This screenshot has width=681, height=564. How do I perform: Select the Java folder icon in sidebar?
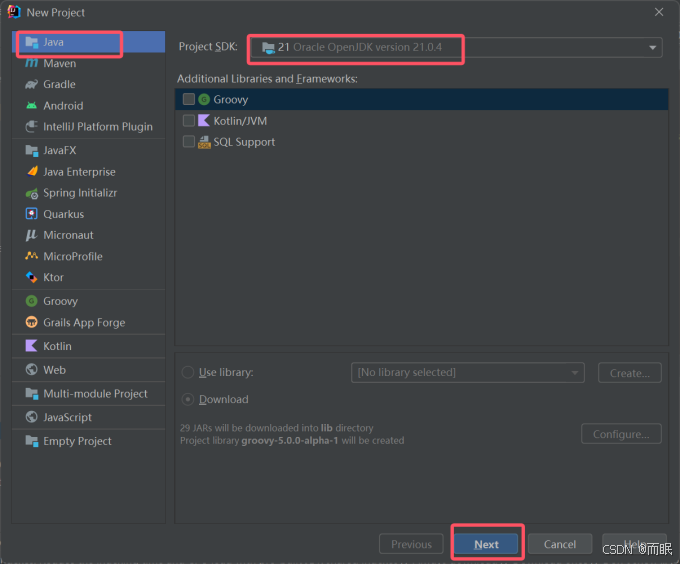tap(32, 42)
